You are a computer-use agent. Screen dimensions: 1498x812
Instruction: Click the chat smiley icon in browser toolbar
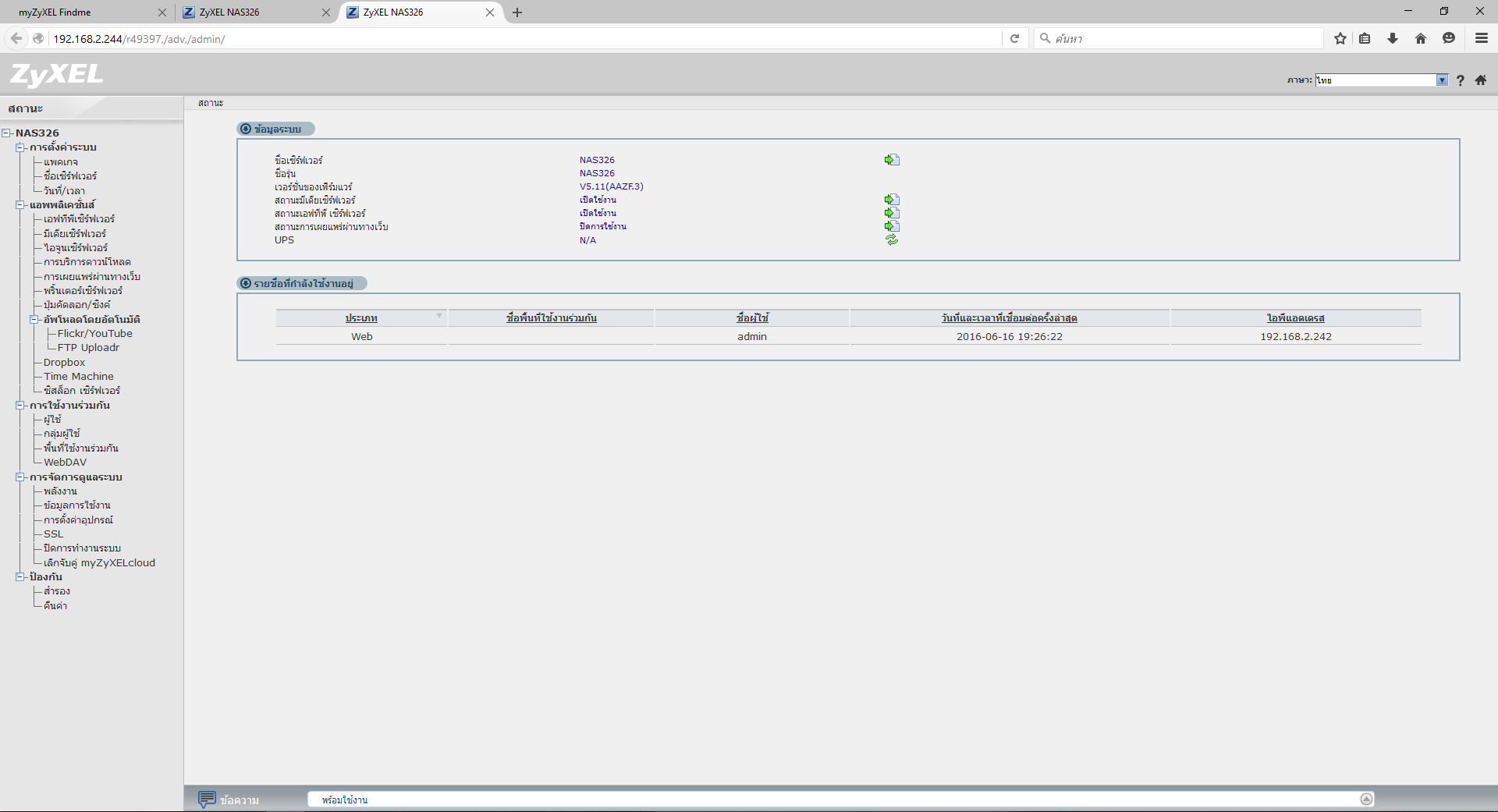point(1449,38)
